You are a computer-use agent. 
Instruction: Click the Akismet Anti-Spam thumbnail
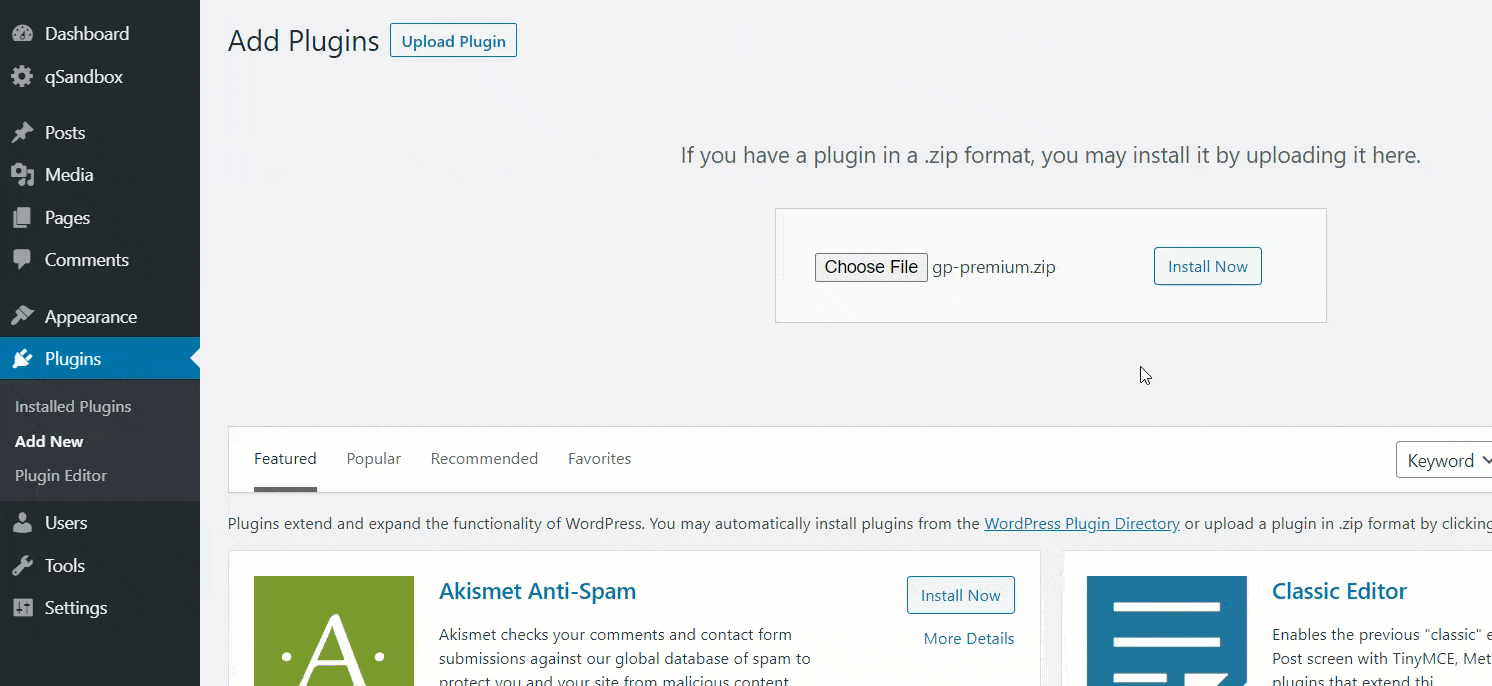[x=334, y=631]
